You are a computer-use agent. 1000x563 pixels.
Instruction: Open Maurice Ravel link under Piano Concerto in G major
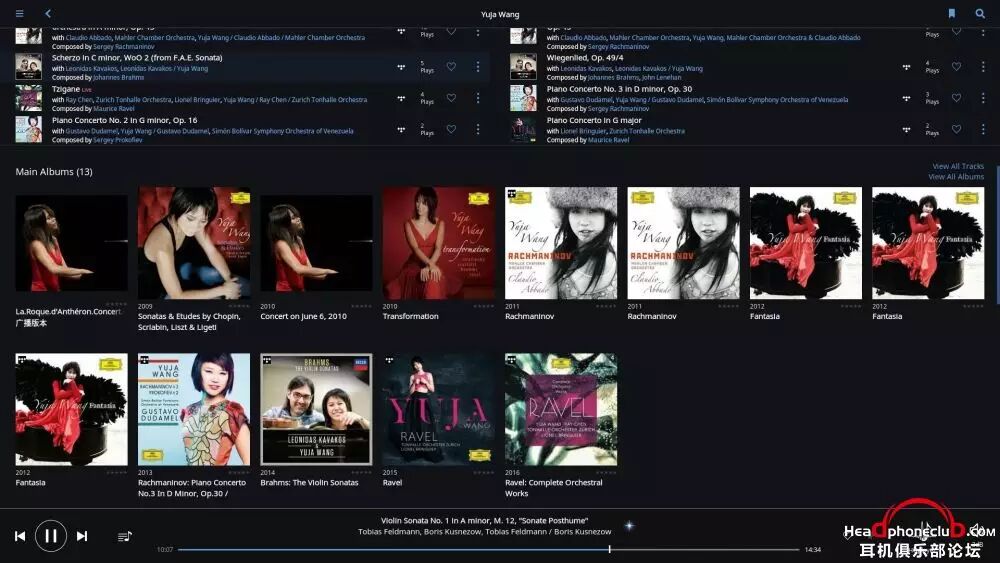pos(608,140)
